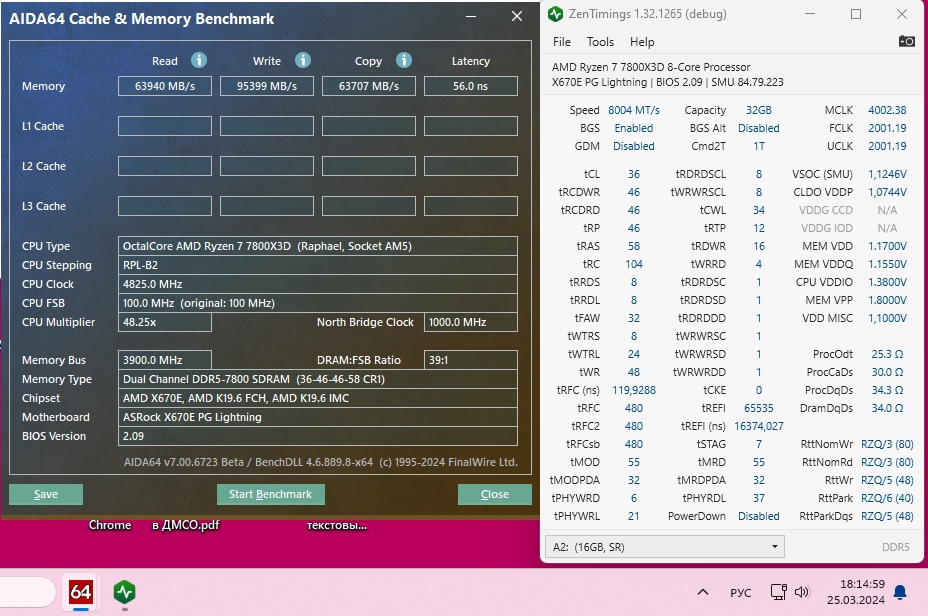
Task: Open the ZenTimings Help menu
Action: coord(642,42)
